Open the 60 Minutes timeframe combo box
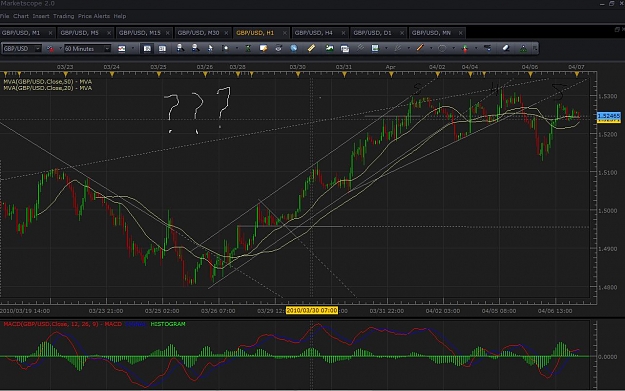 [87, 49]
